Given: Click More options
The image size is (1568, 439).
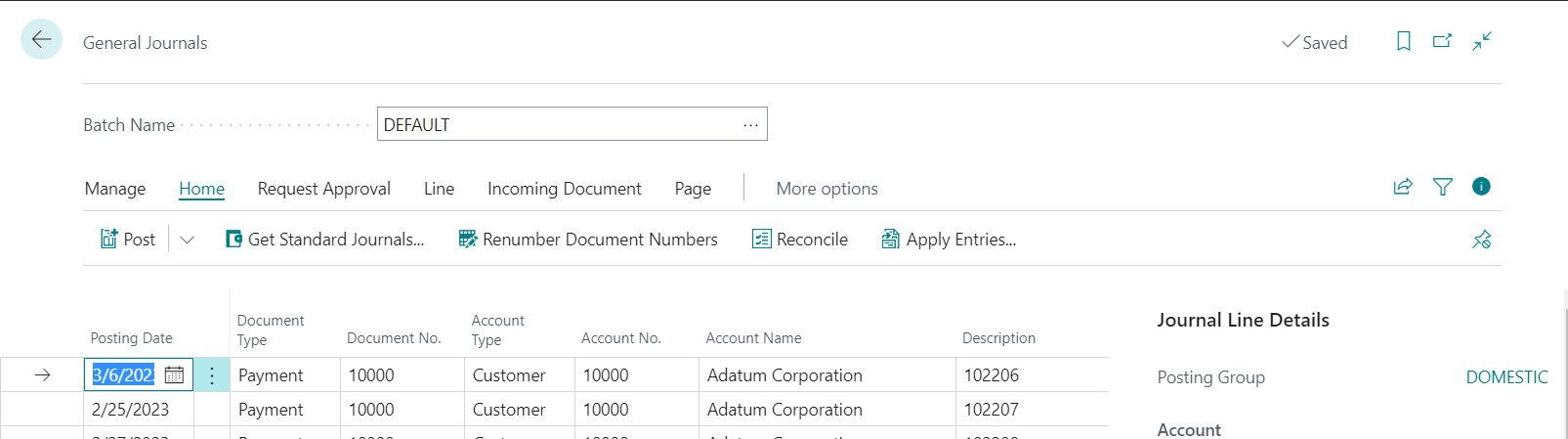Looking at the screenshot, I should coord(826,189).
